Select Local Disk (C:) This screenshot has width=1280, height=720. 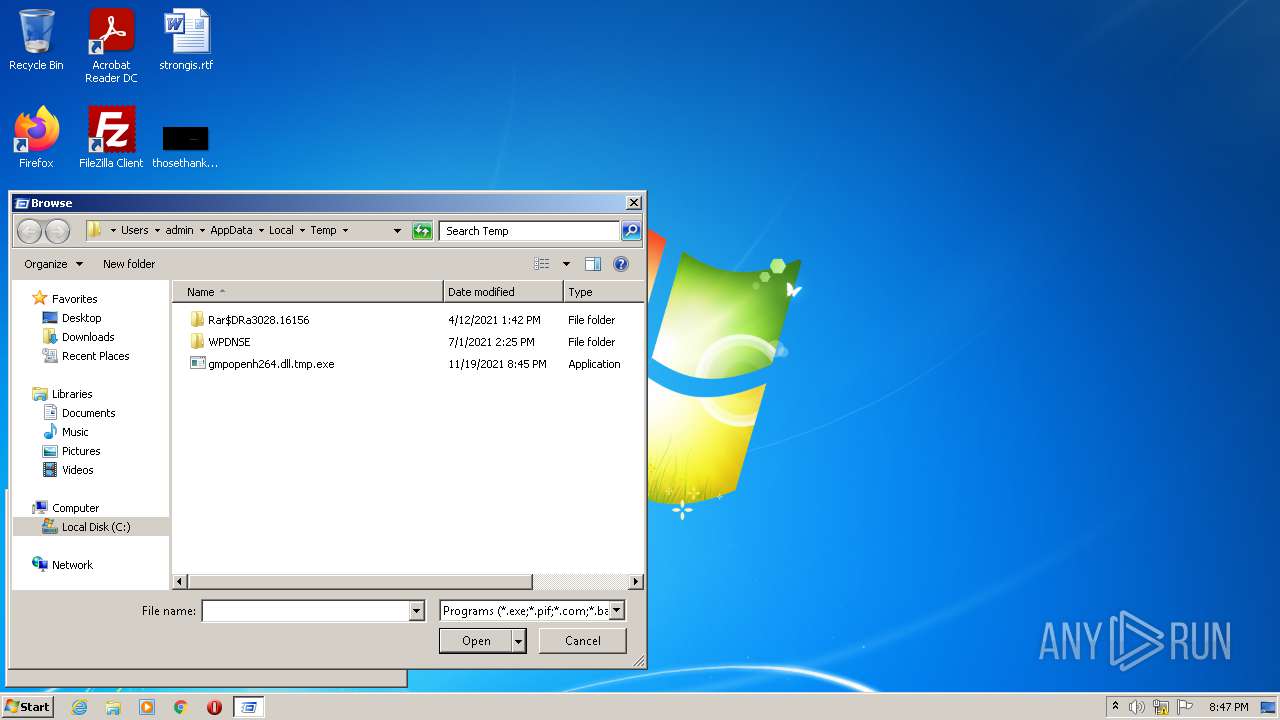91,527
